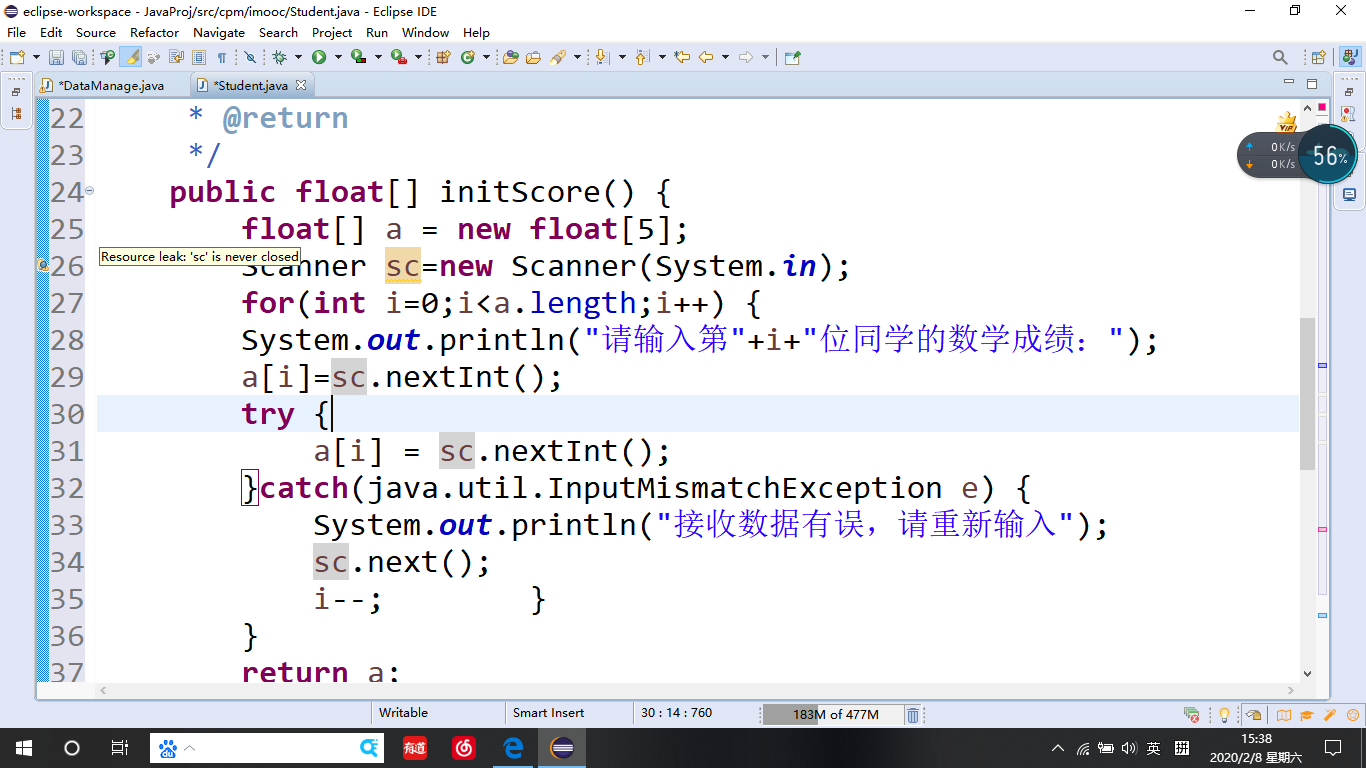Click the New Java Package icon
Screen dimensions: 1366x768
443,57
